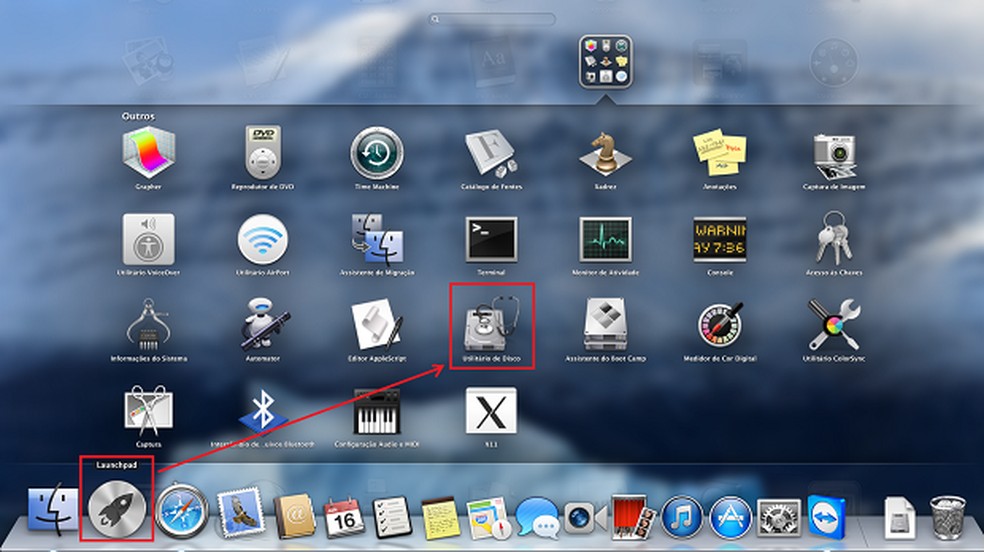The width and height of the screenshot is (984, 552).
Task: Open Image Capture camera icon
Action: (x=834, y=156)
